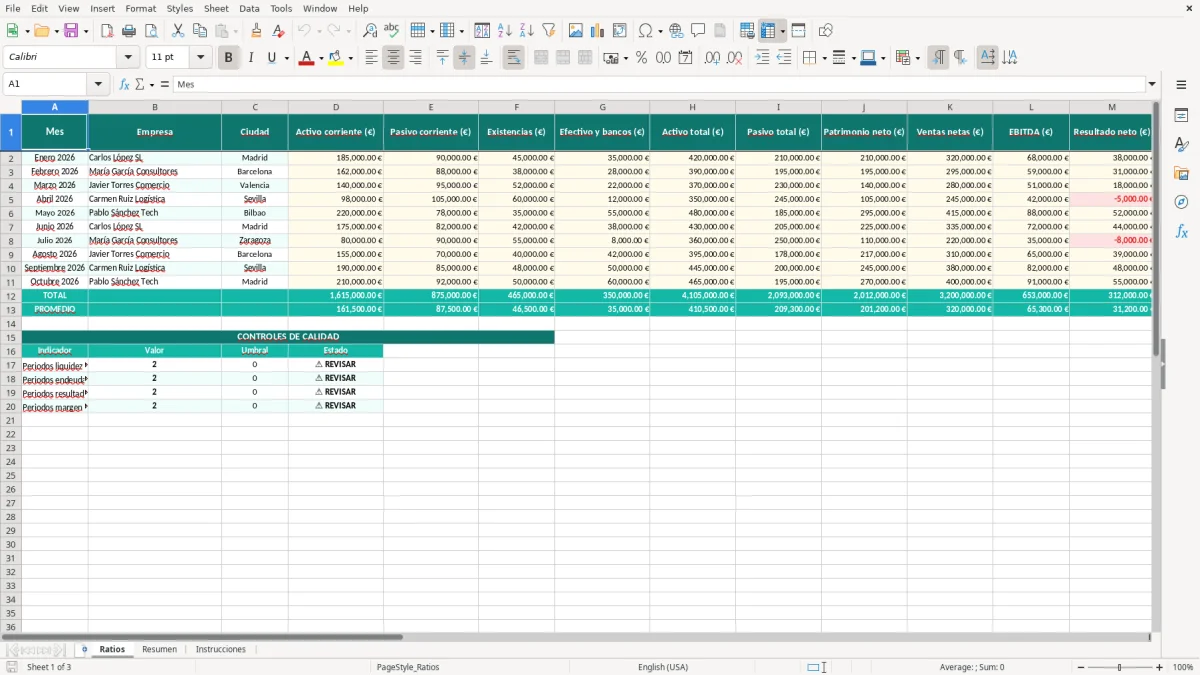Click the Cut scissors icon
The height and width of the screenshot is (675, 1200).
178,31
